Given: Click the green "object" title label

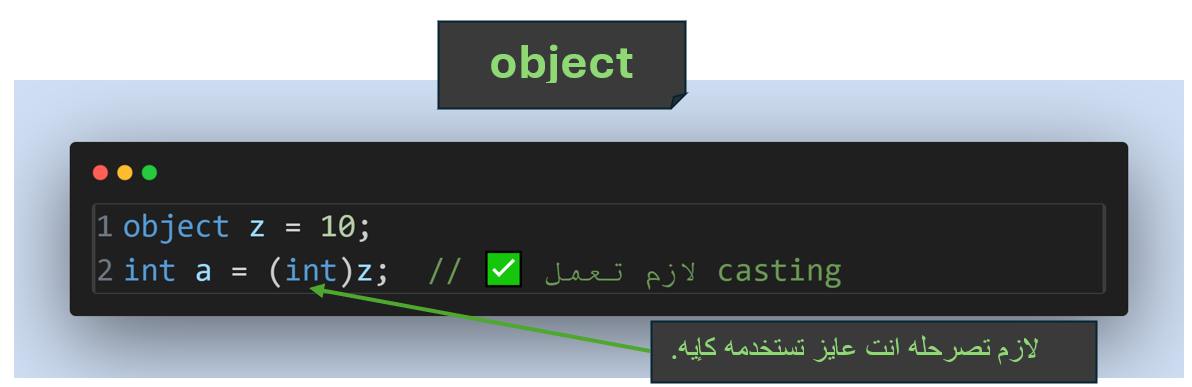Looking at the screenshot, I should click(x=562, y=62).
